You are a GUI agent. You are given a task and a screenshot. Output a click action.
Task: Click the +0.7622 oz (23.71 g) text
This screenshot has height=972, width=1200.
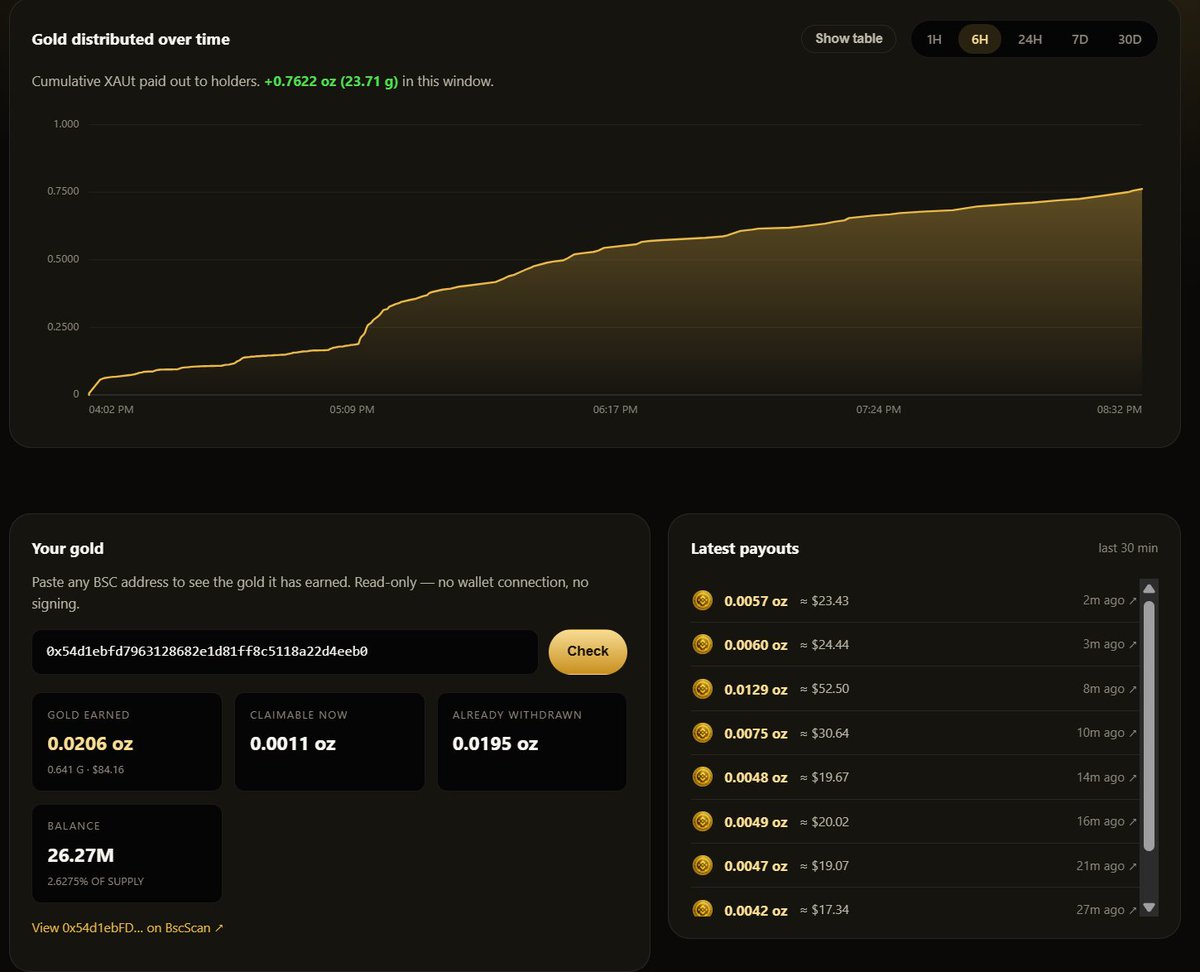[x=331, y=81]
